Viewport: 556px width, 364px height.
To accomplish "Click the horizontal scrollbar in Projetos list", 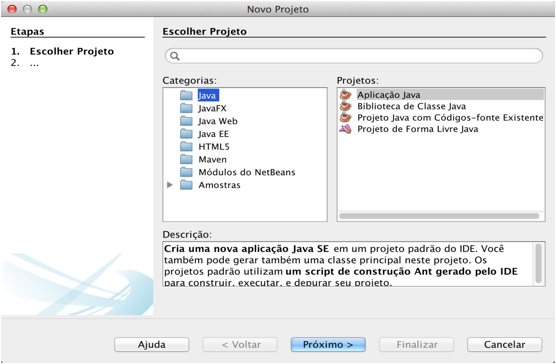I will (x=439, y=216).
